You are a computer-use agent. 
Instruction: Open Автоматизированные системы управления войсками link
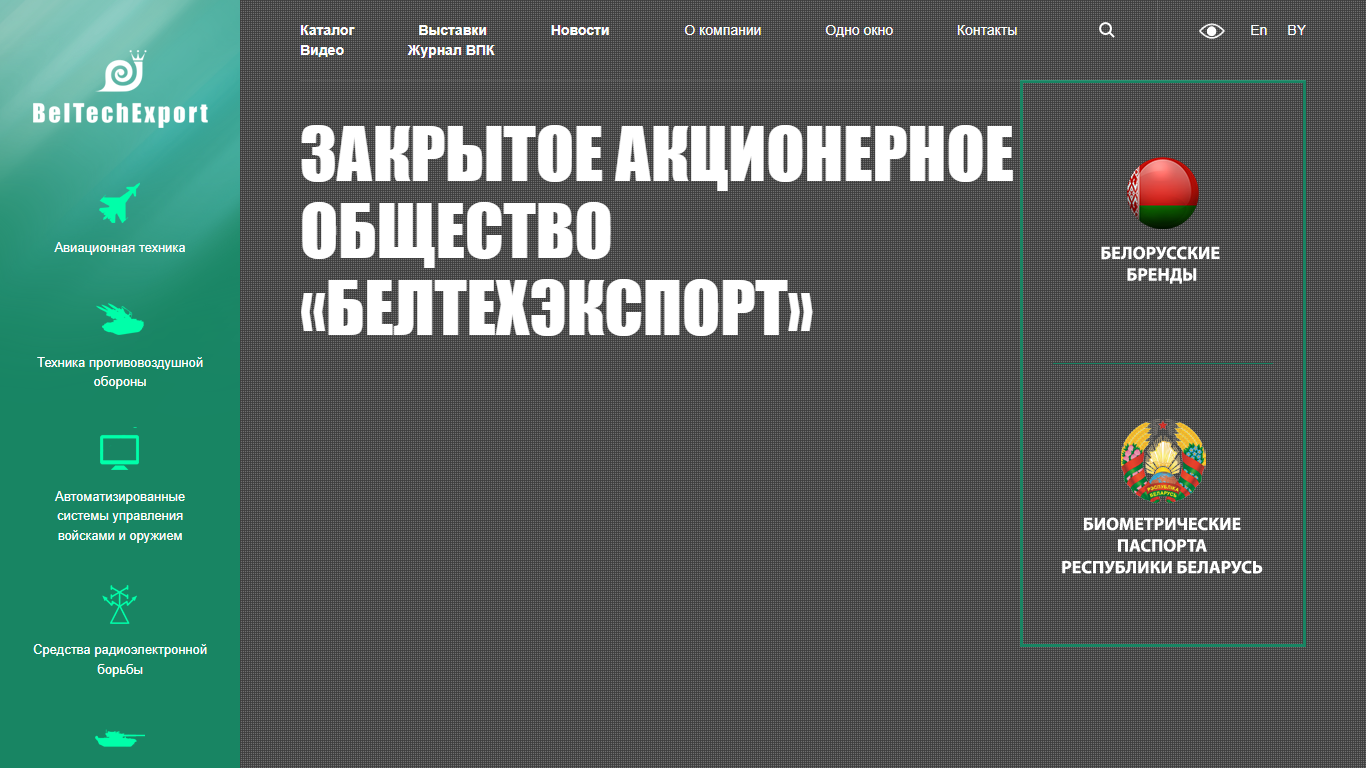coord(120,516)
